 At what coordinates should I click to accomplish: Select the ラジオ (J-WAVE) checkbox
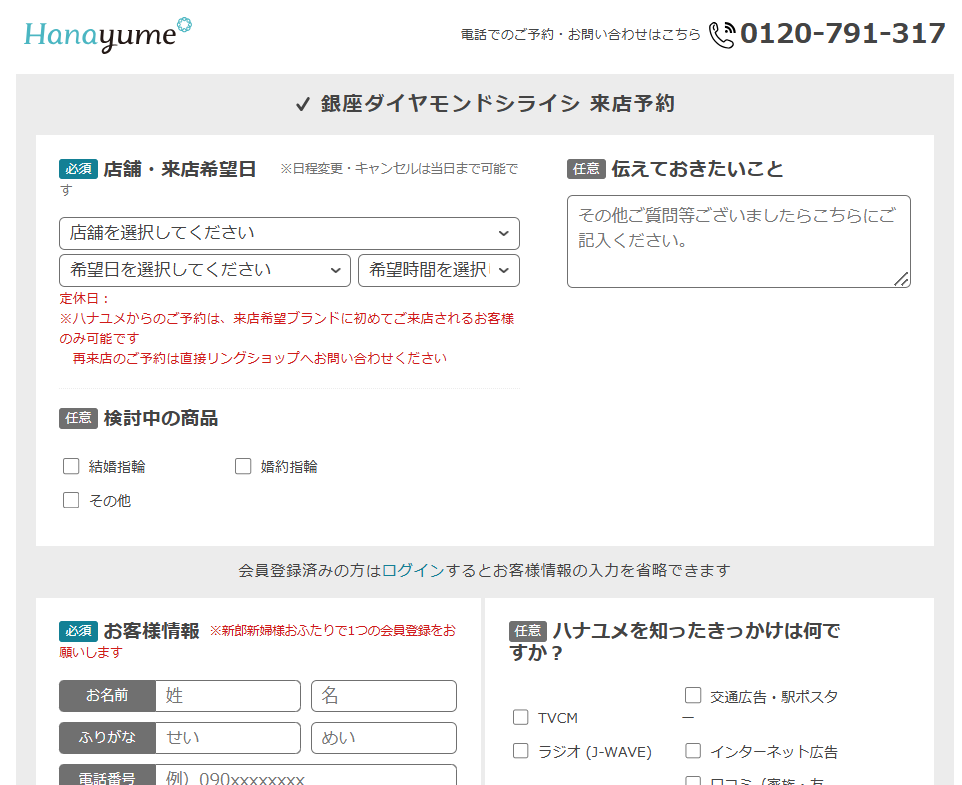pyautogui.click(x=521, y=751)
